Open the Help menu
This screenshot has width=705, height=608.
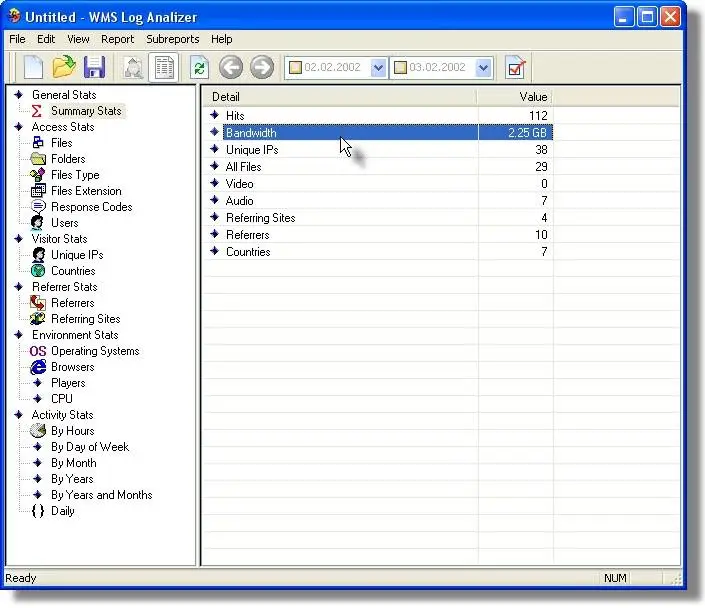pos(222,39)
